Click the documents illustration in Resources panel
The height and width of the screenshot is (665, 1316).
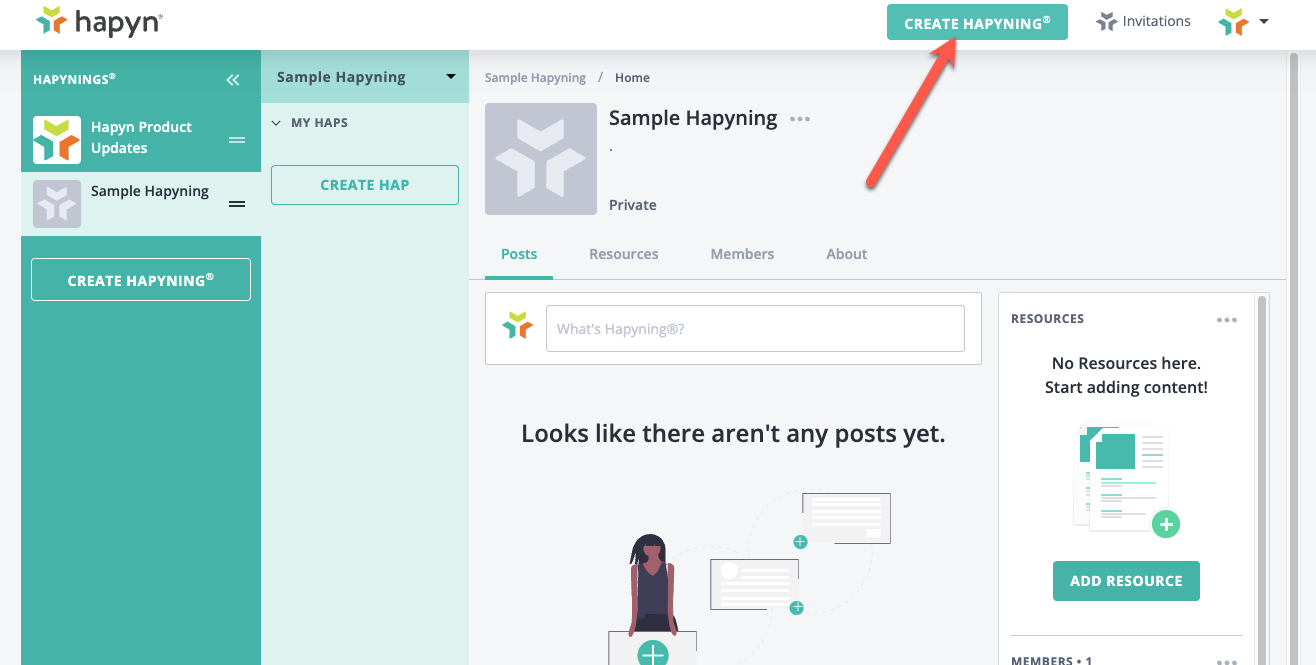pos(1127,479)
